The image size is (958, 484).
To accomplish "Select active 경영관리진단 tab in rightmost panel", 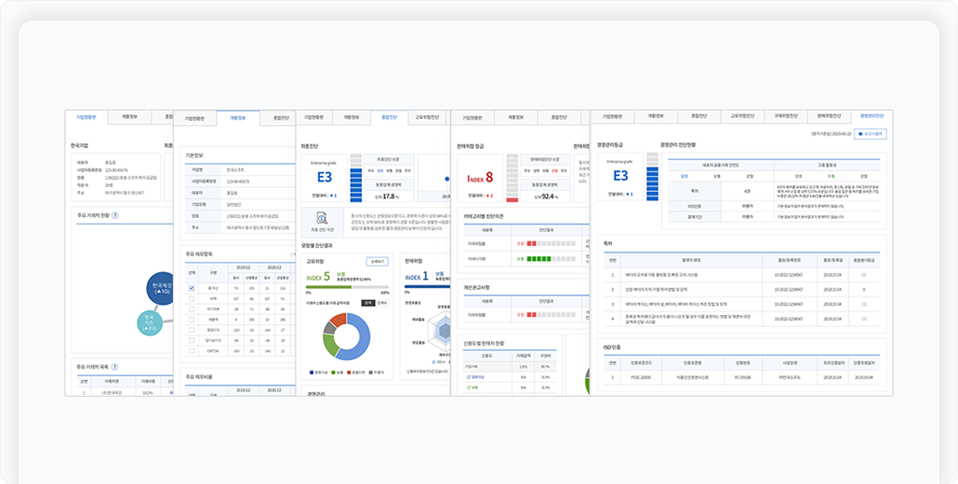I will [x=872, y=117].
